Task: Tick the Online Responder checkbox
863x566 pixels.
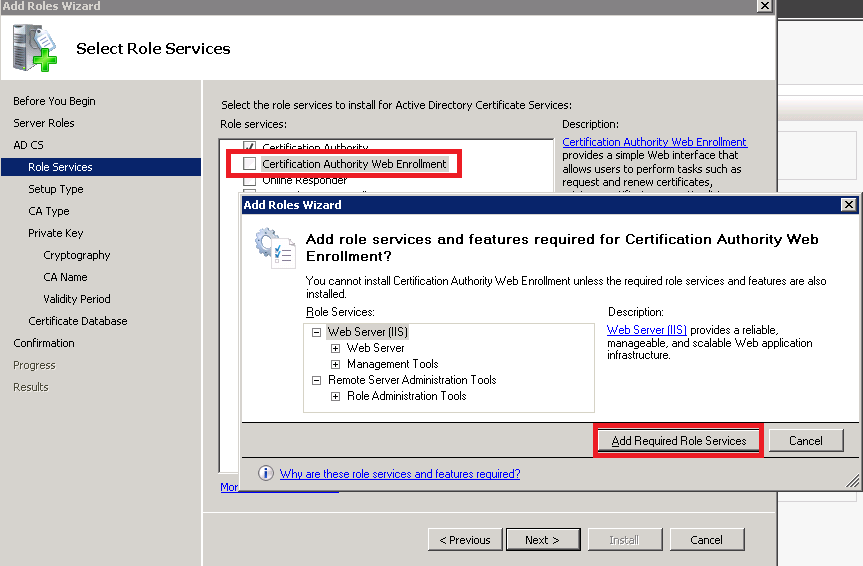Action: coord(249,181)
